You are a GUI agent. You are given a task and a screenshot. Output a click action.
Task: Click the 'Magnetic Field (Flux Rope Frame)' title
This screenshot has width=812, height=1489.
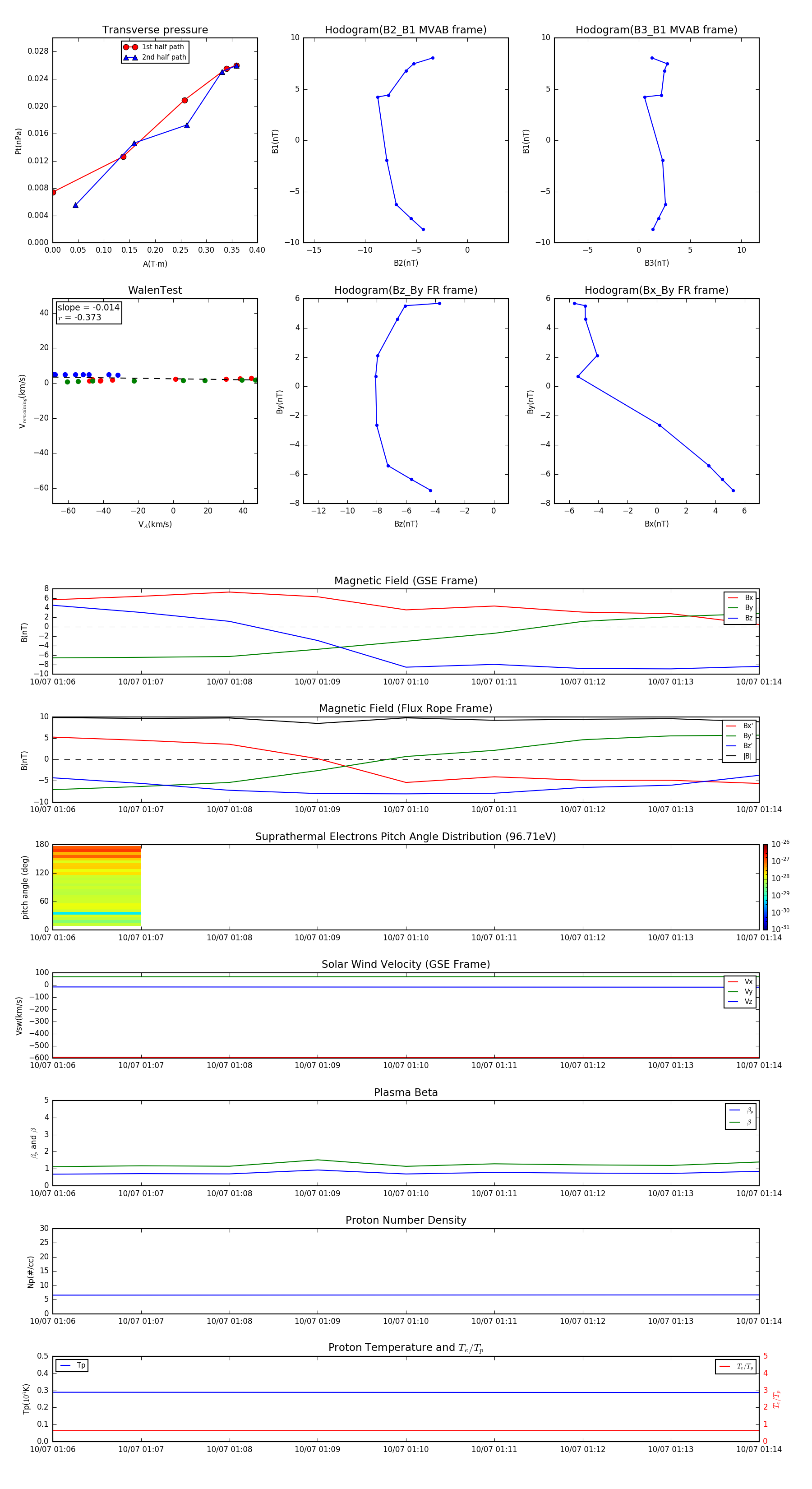coord(406,709)
